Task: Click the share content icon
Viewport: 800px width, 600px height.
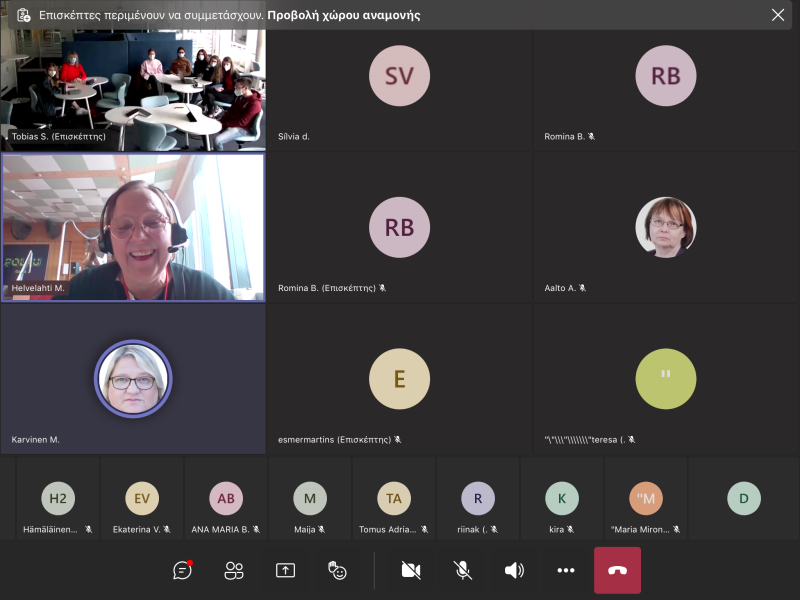Action: click(285, 570)
